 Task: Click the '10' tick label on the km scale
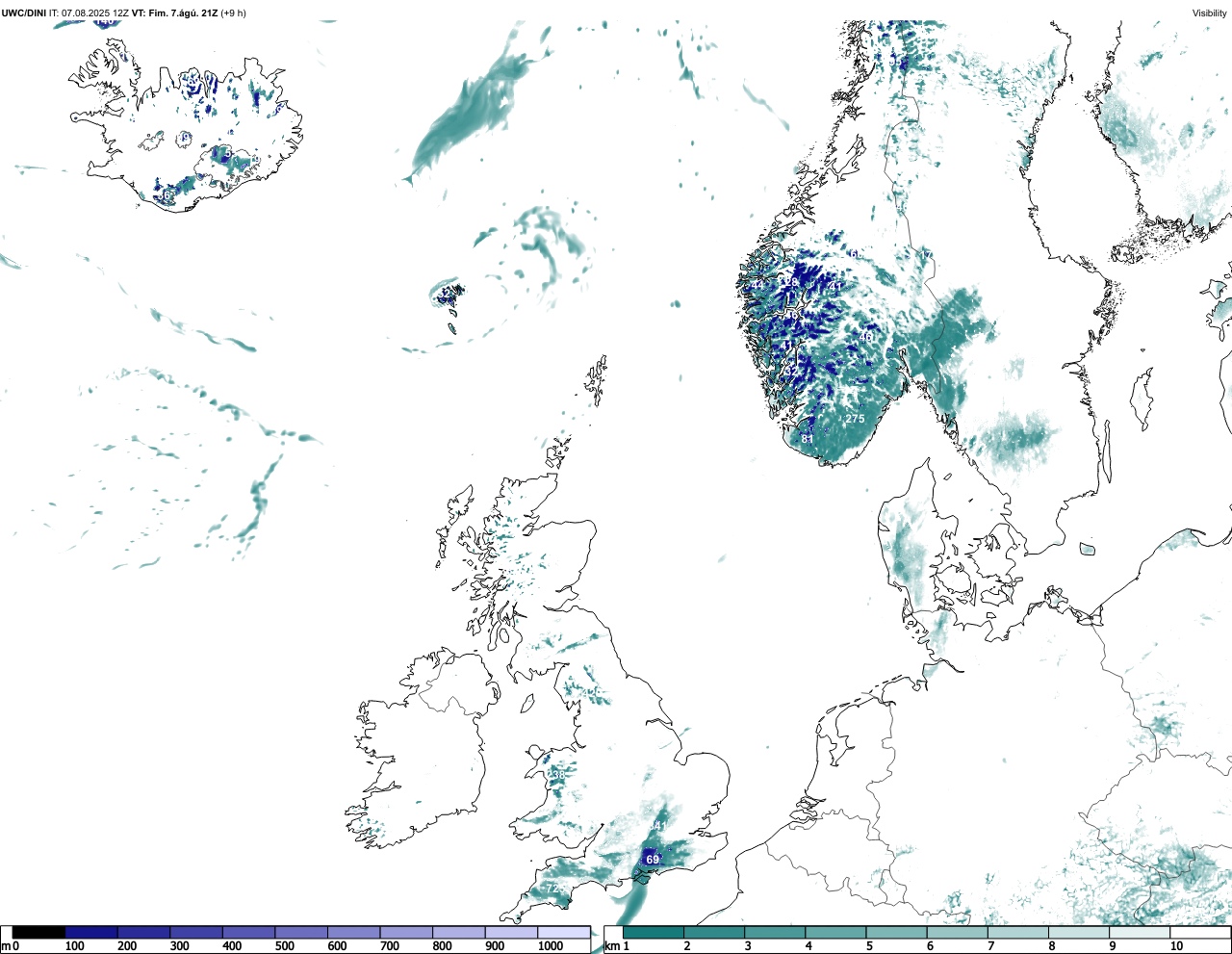[x=1176, y=946]
